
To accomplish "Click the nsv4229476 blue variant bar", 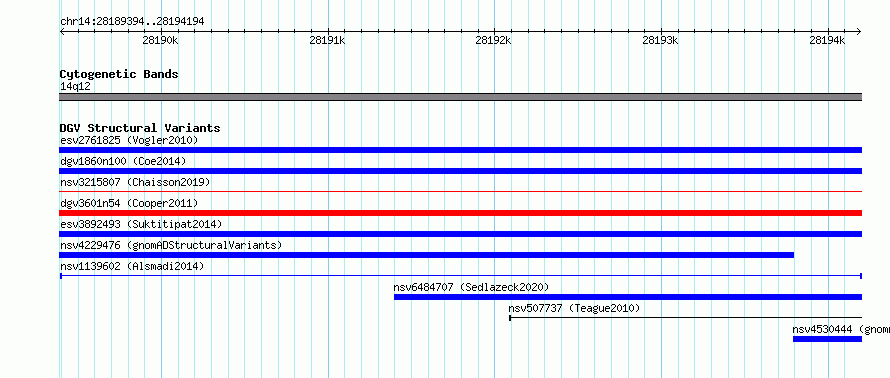I will (x=426, y=255).
